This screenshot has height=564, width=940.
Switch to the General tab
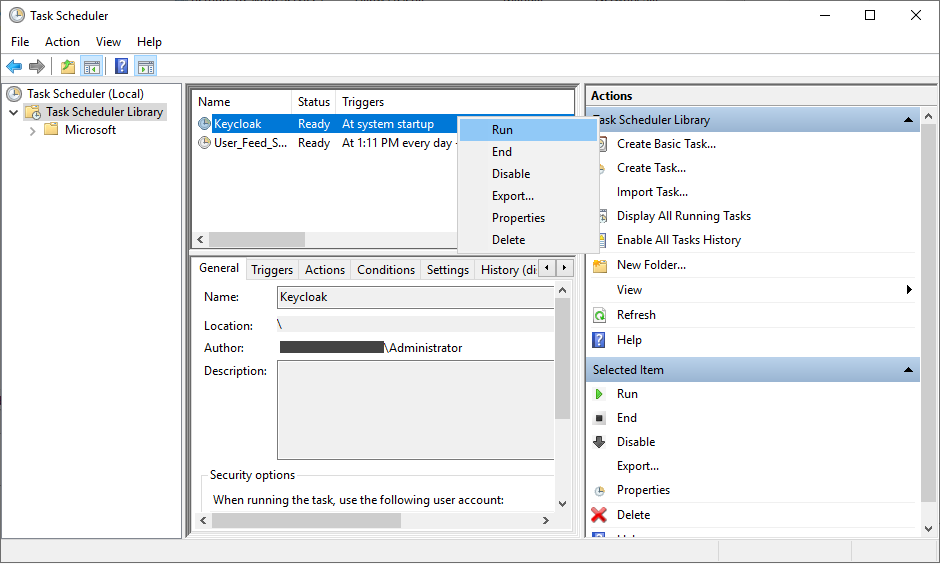point(219,268)
